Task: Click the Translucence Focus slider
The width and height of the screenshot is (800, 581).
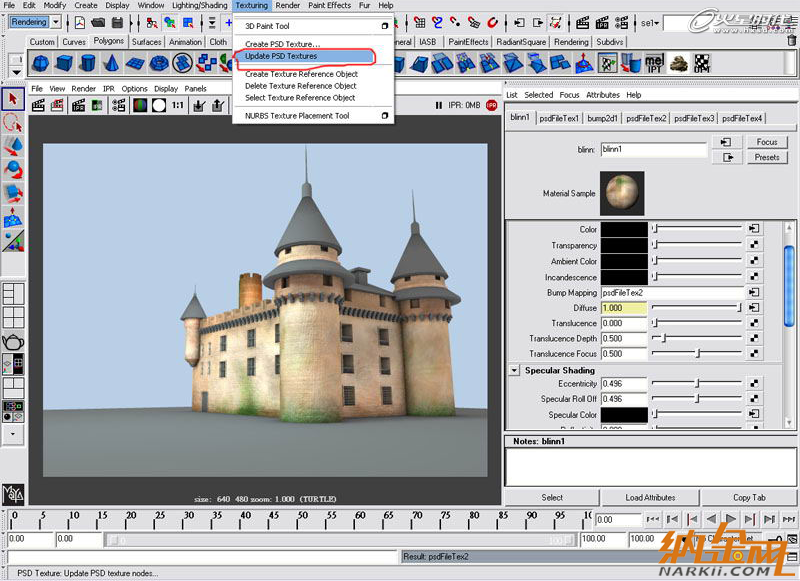Action: pos(697,353)
